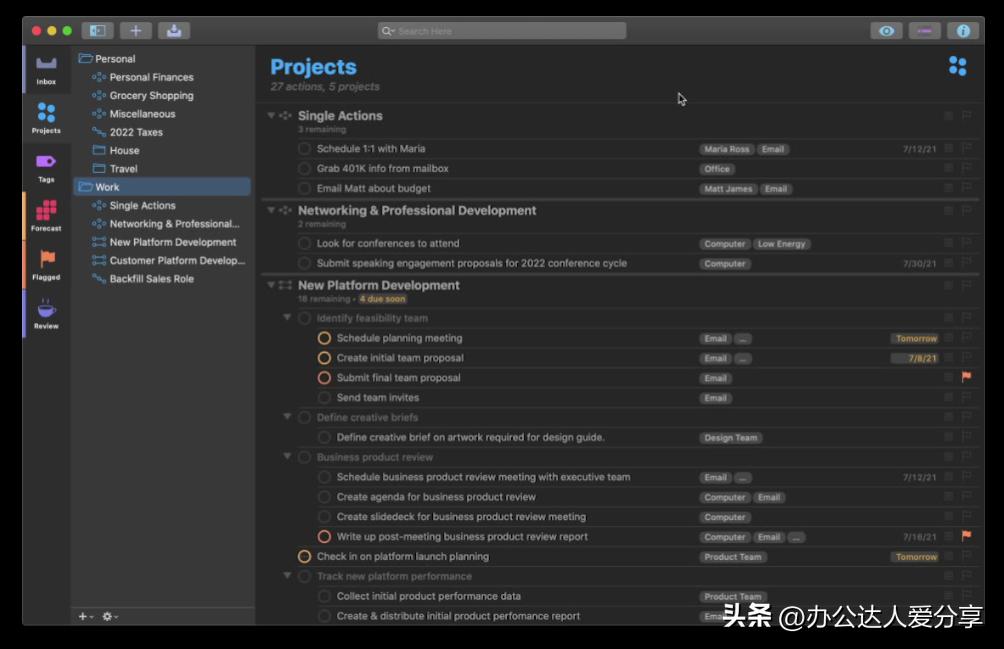The image size is (1004, 649).
Task: Click "Create slidedeck for business product review meeting"
Action: pos(461,517)
